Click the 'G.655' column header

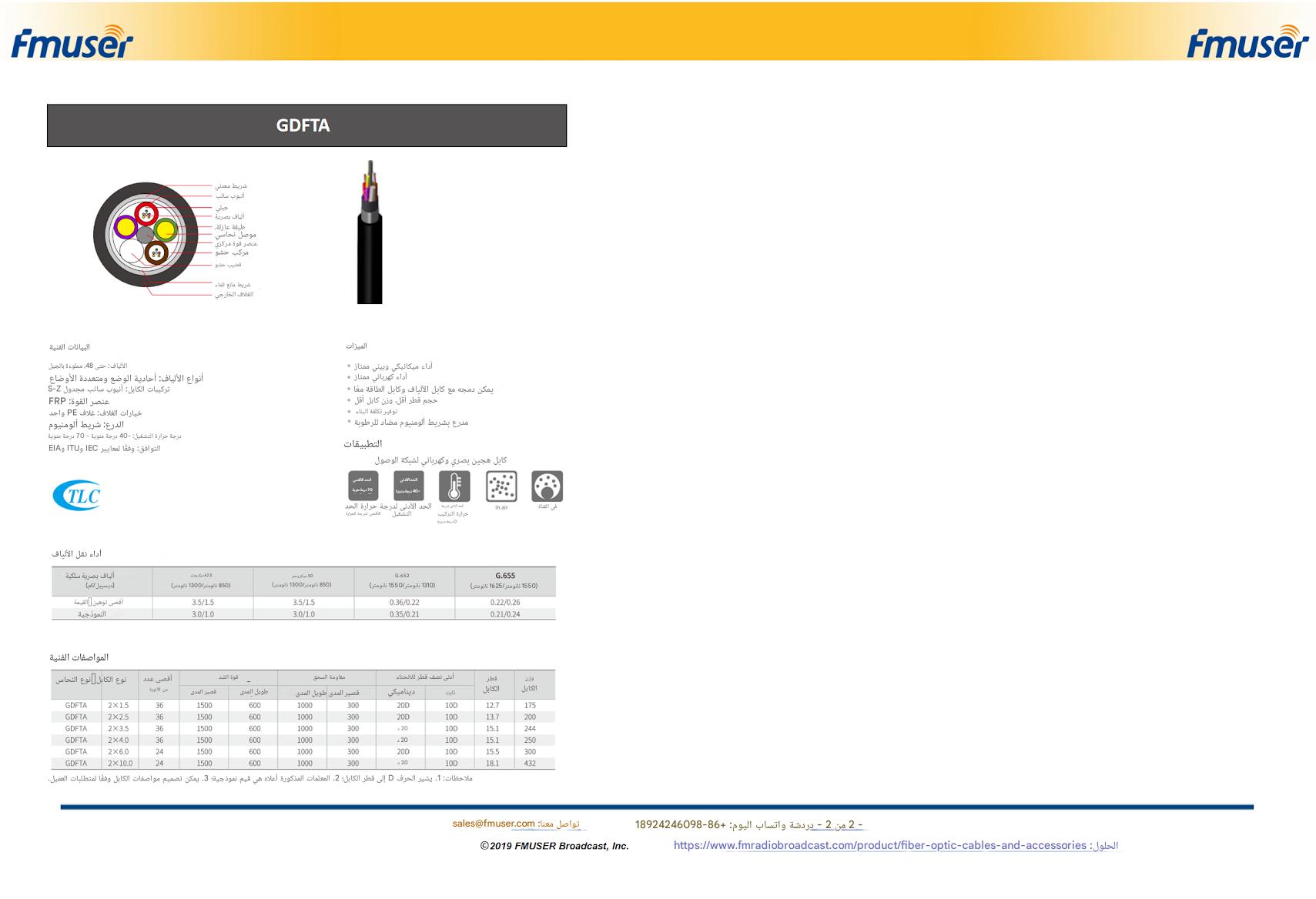(x=505, y=576)
